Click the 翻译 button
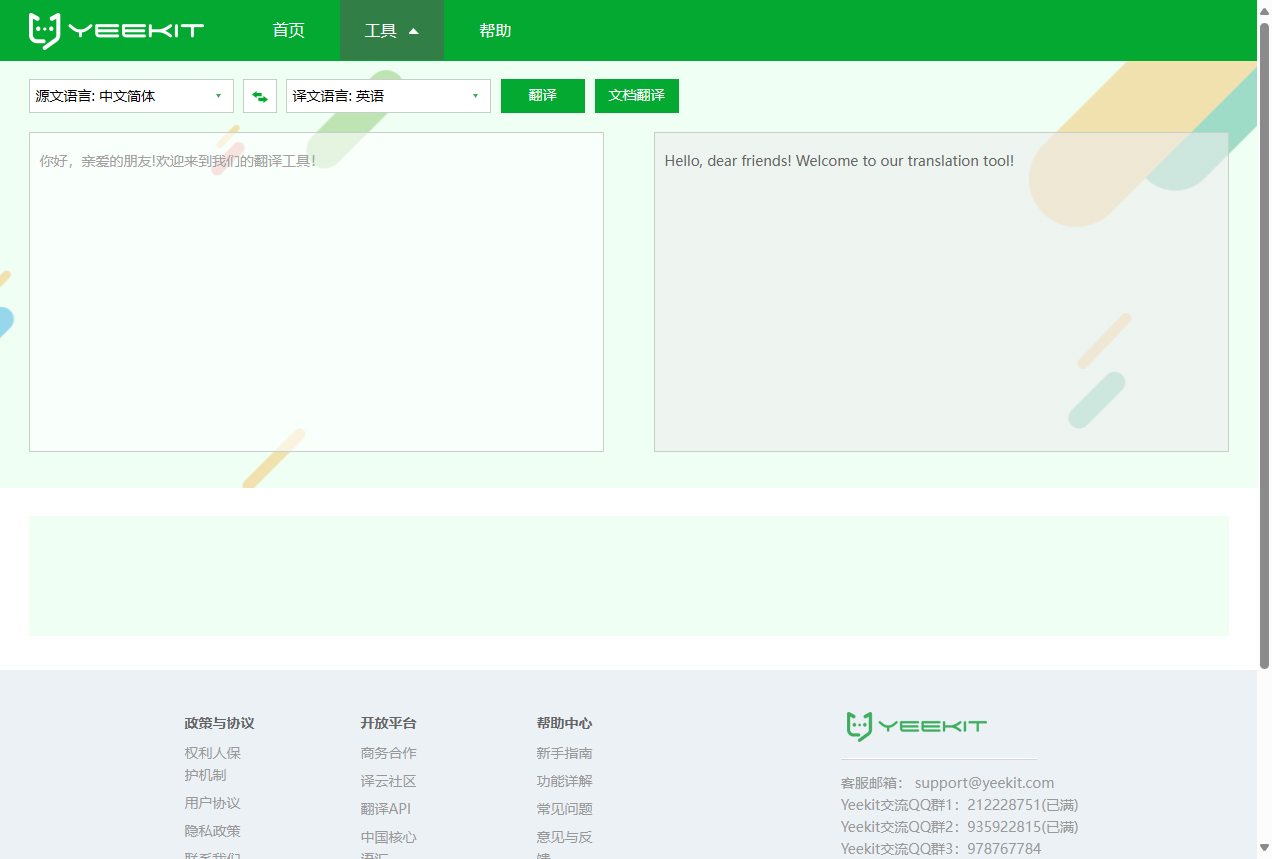 tap(542, 96)
